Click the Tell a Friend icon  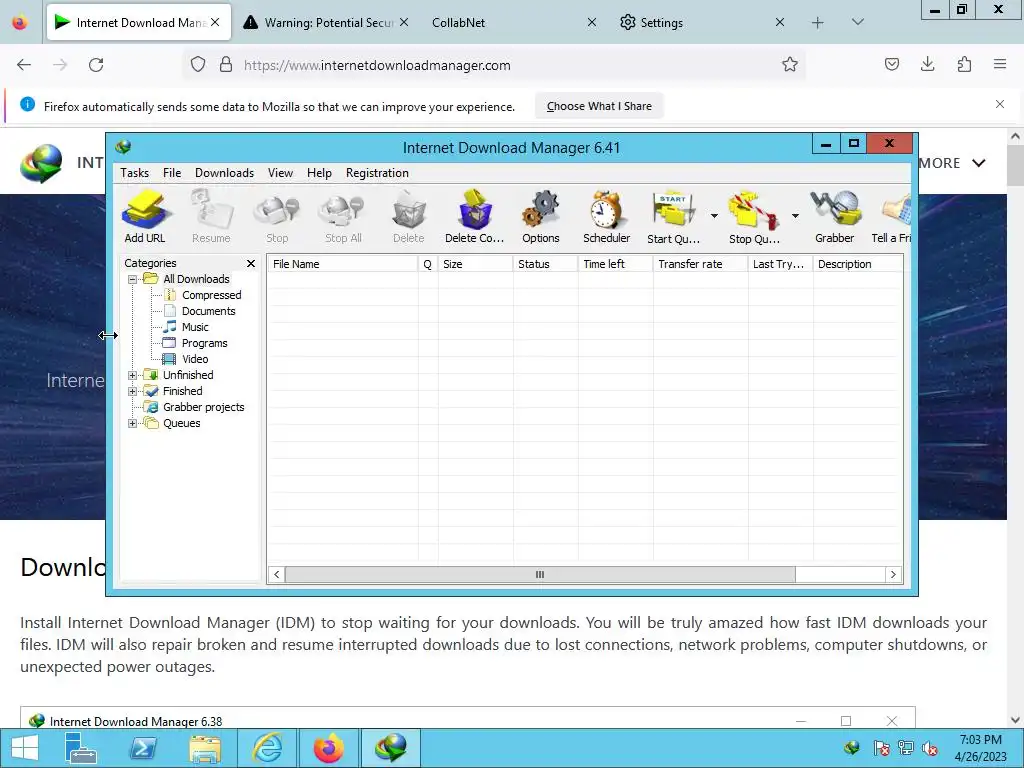click(892, 217)
